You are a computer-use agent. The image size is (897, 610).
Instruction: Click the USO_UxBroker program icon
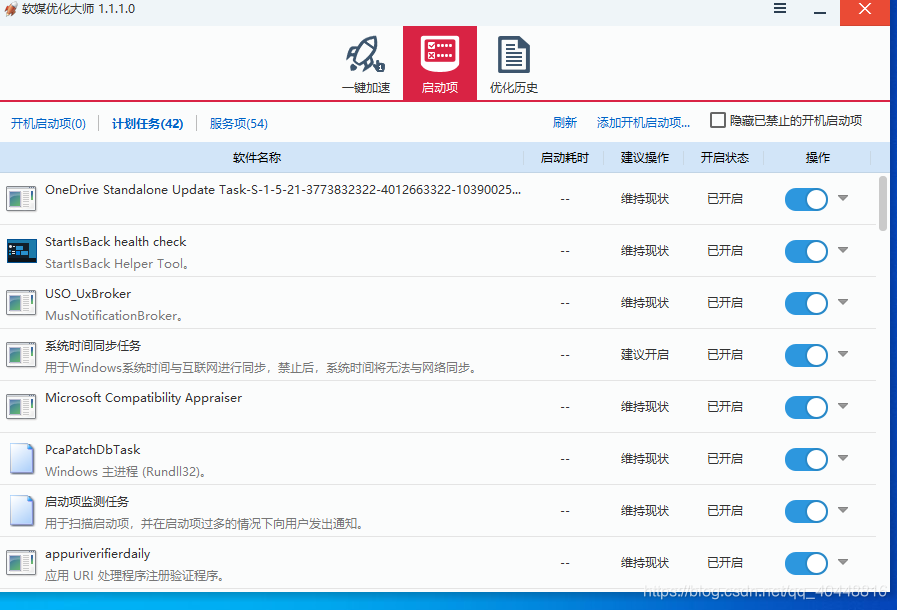point(21,303)
